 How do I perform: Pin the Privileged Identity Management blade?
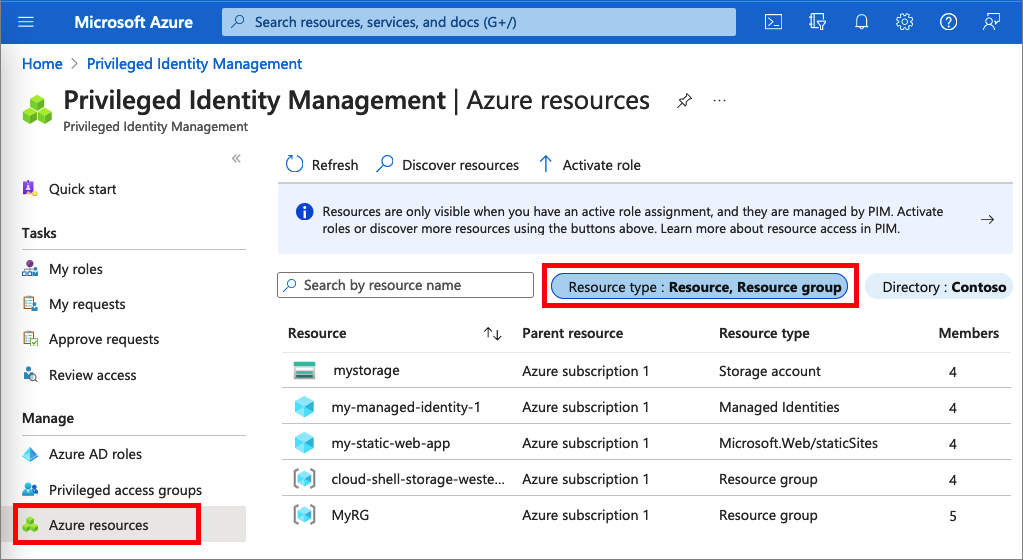[x=684, y=101]
